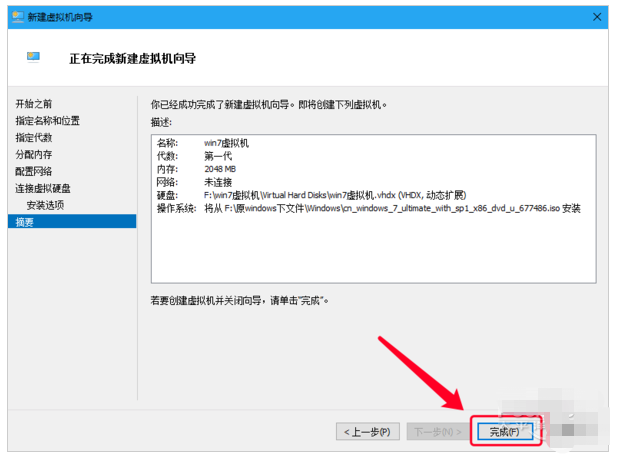This screenshot has height=459, width=618.
Task: Click the 名称: label in the description
Action: point(168,143)
